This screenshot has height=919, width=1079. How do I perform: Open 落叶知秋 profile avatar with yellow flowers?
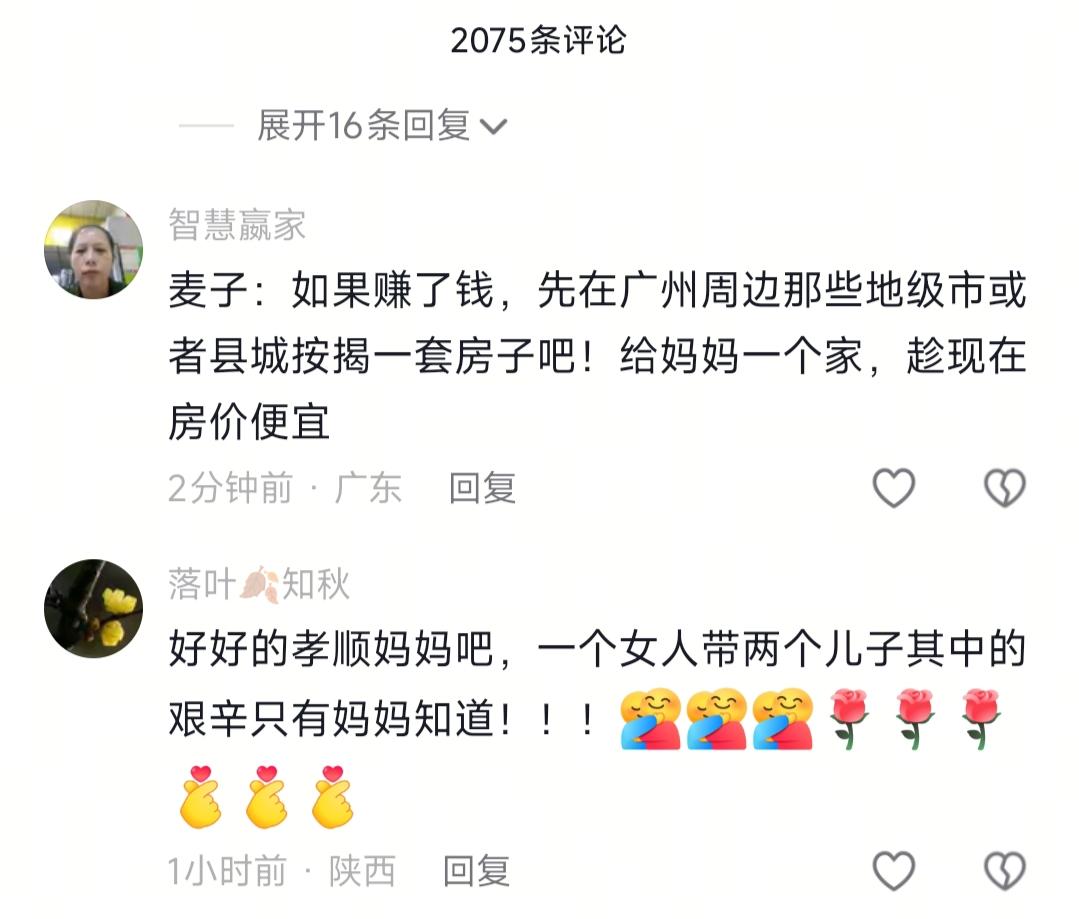click(94, 609)
